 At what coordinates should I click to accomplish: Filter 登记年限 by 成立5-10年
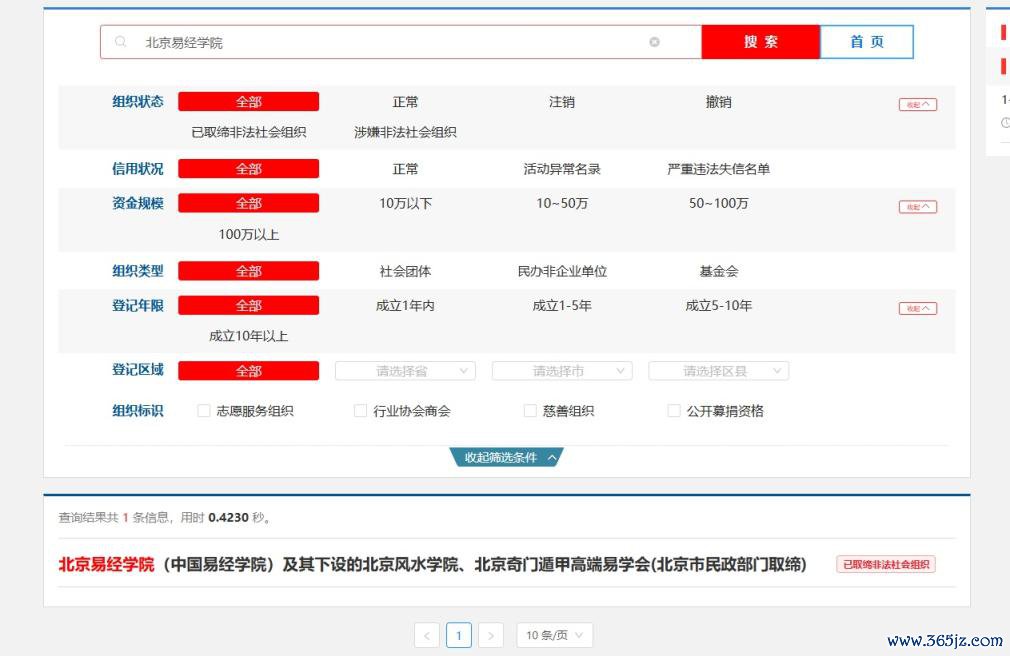[x=718, y=305]
